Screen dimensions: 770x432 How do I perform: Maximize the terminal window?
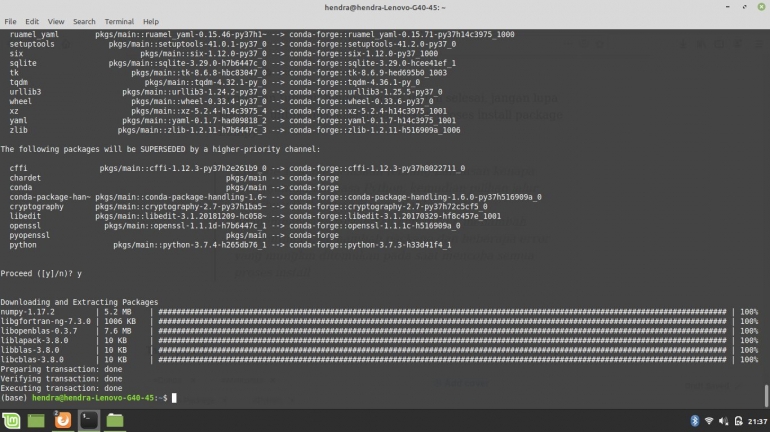point(744,7)
